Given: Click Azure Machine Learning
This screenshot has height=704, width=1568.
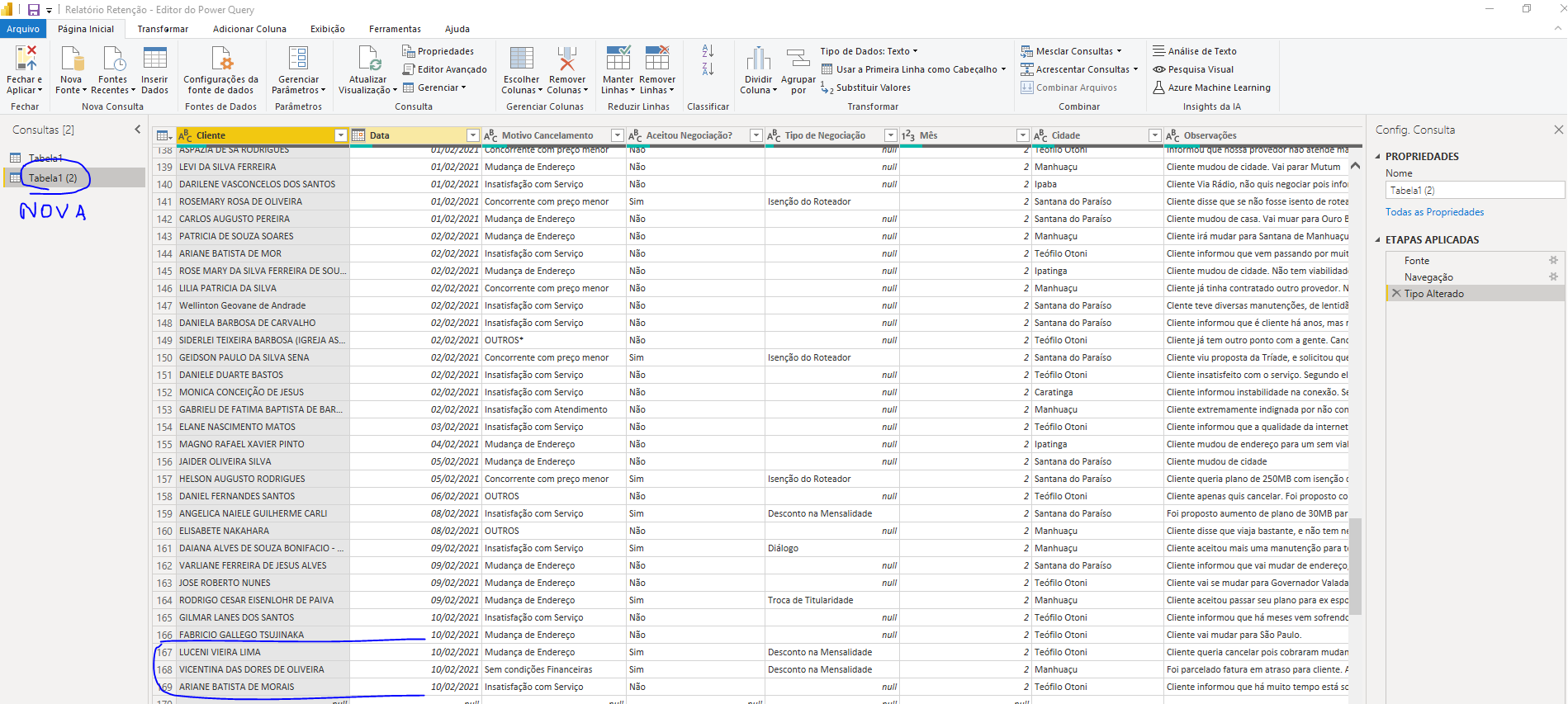Looking at the screenshot, I should 1212,87.
